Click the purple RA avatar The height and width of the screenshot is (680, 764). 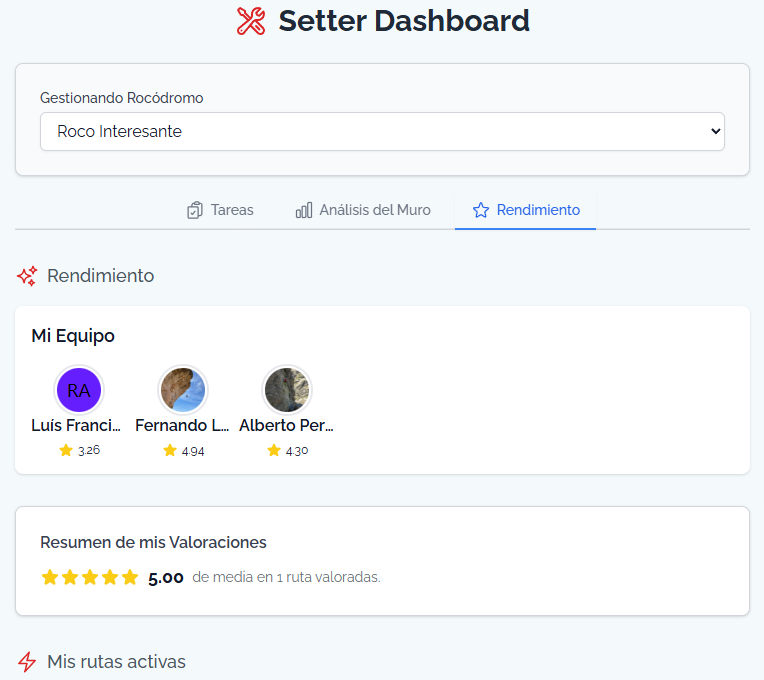coord(79,390)
